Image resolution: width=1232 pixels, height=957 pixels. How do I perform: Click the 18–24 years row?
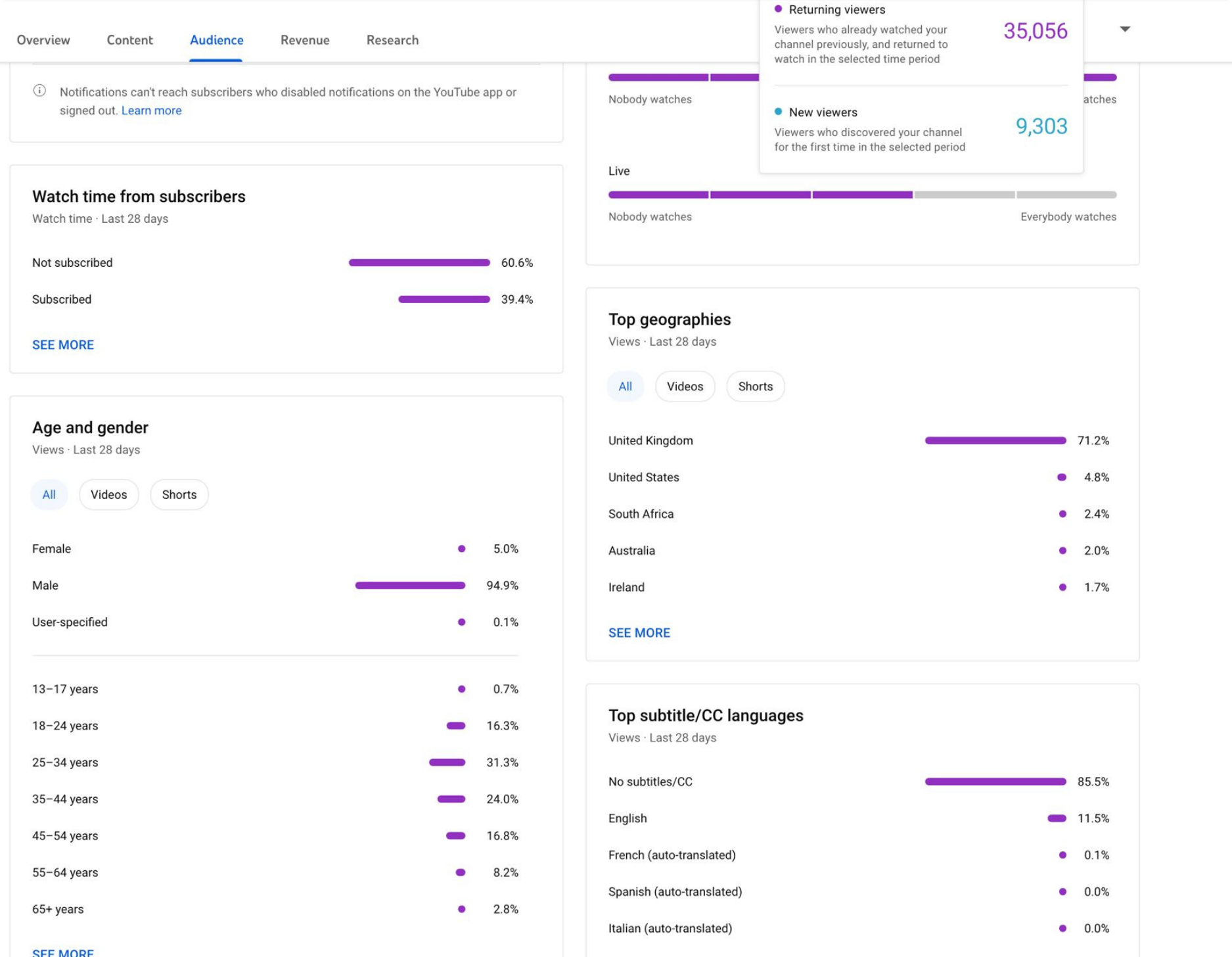pyautogui.click(x=275, y=726)
